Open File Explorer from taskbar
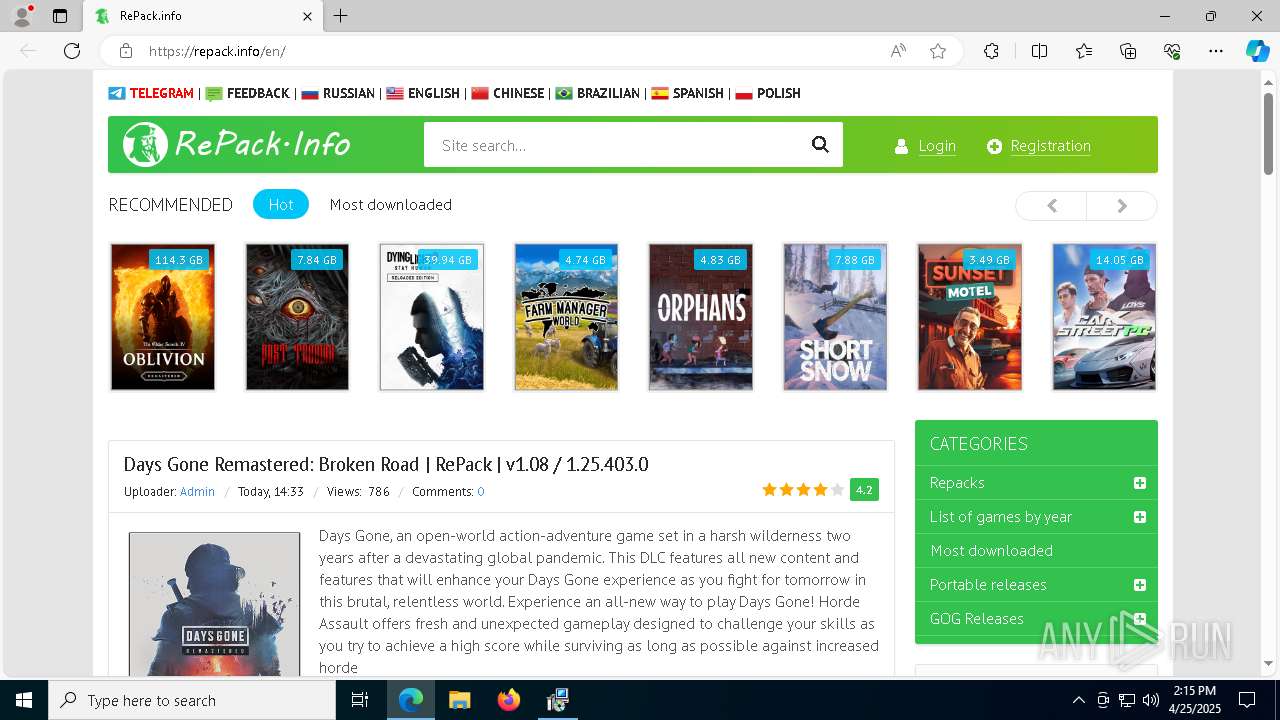The width and height of the screenshot is (1280, 720). click(x=460, y=700)
